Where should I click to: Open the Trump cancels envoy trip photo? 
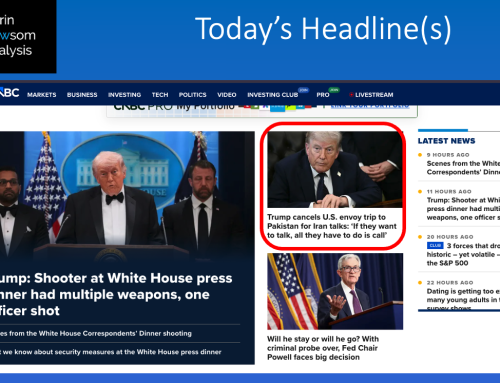pos(335,169)
